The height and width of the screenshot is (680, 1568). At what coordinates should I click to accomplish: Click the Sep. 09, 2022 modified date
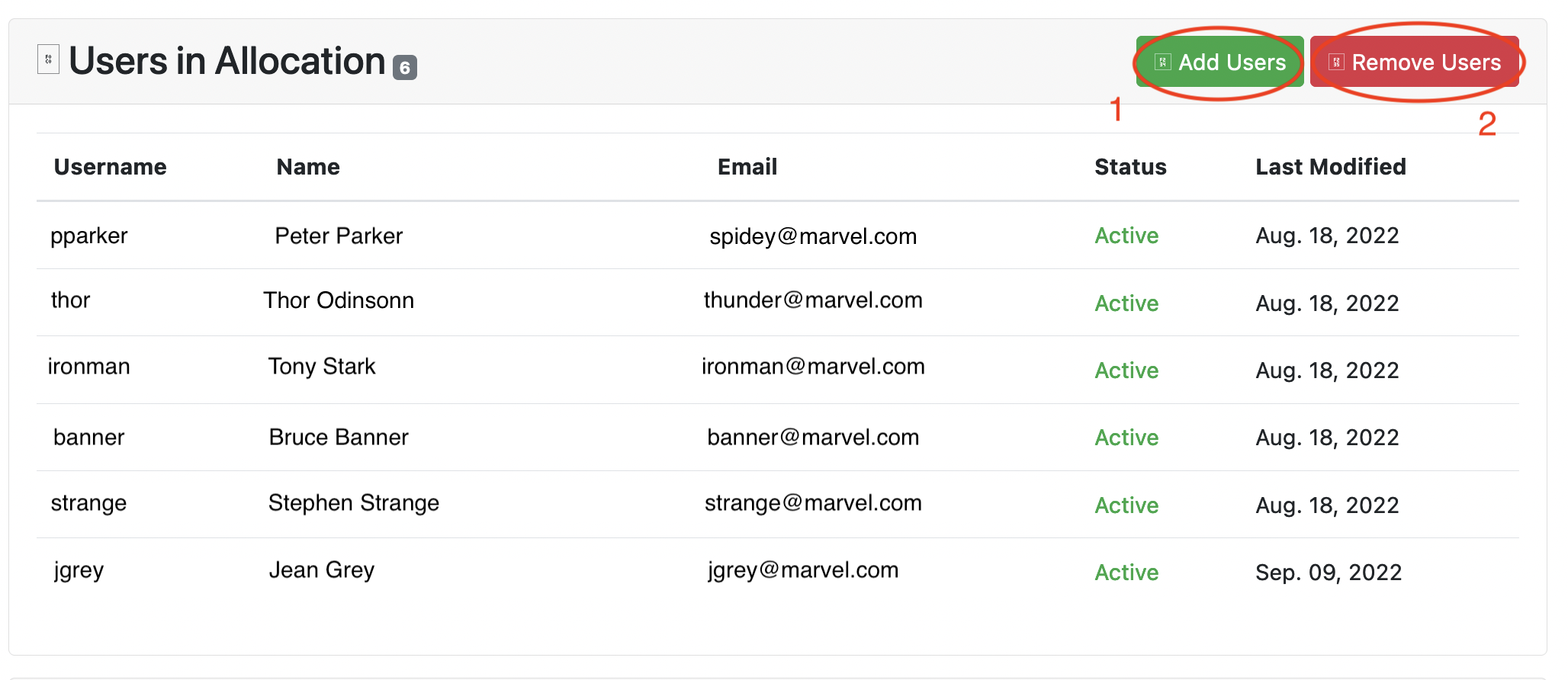[x=1329, y=573]
